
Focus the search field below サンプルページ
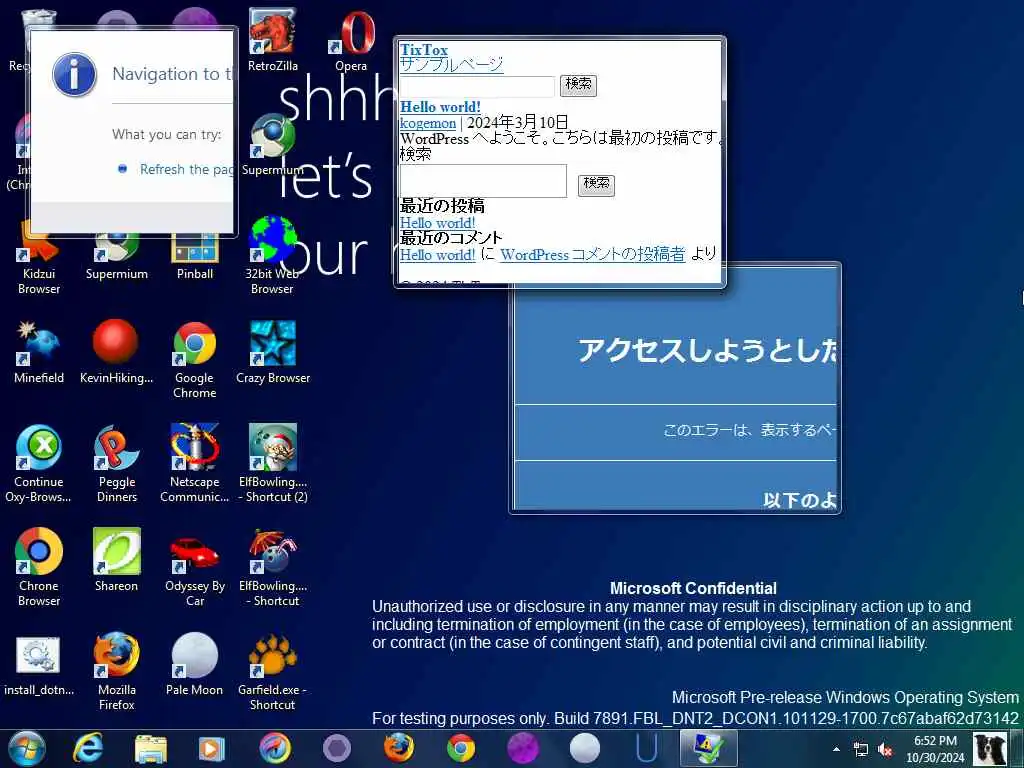click(477, 86)
